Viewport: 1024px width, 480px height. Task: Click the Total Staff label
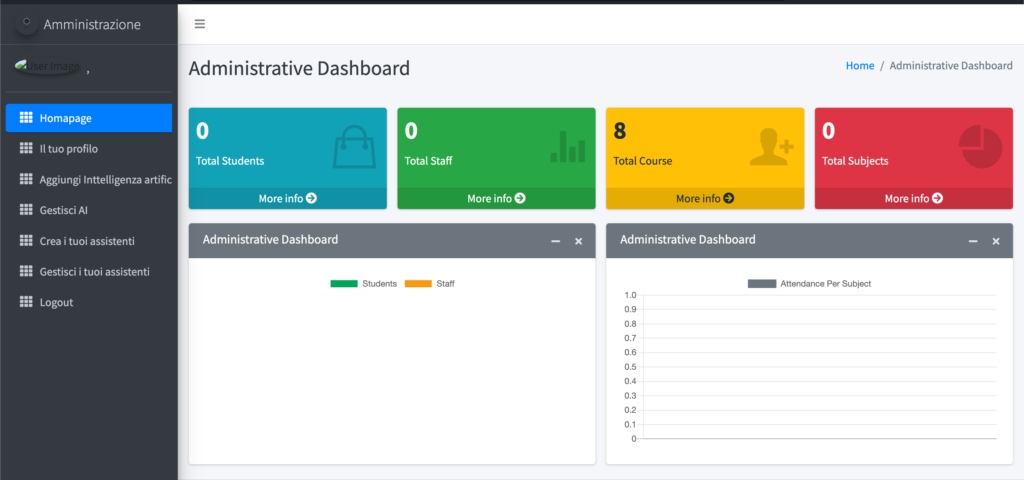[x=428, y=161]
